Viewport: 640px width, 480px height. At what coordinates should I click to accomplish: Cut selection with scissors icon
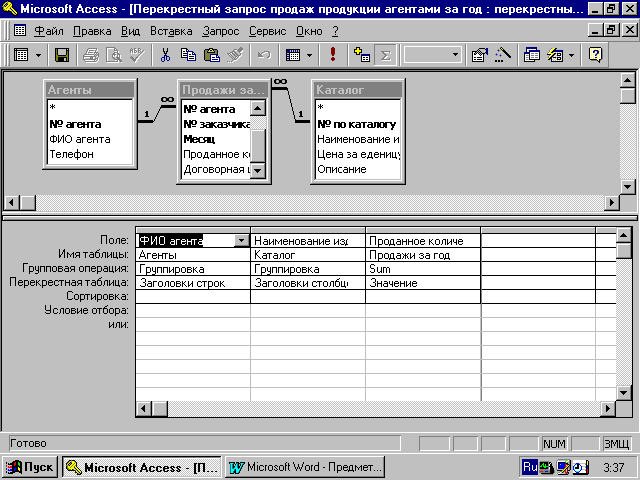[165, 55]
